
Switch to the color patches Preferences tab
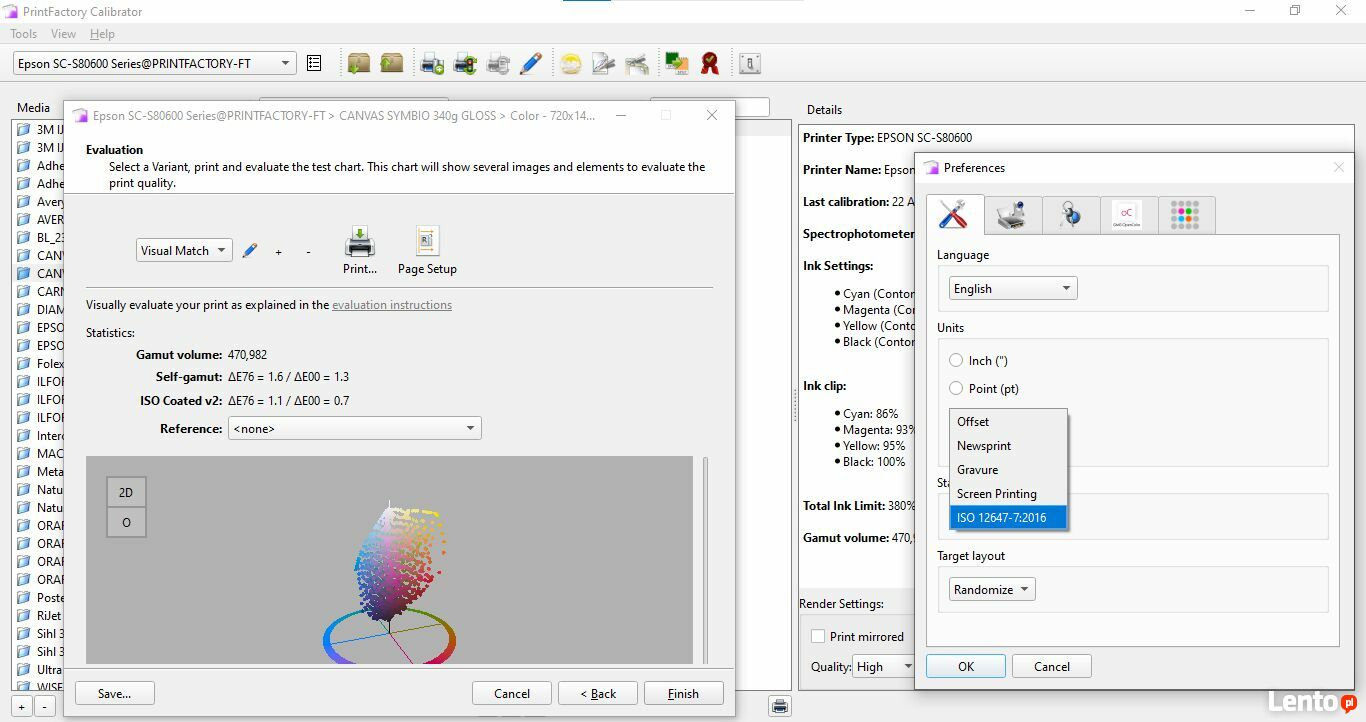[1185, 215]
